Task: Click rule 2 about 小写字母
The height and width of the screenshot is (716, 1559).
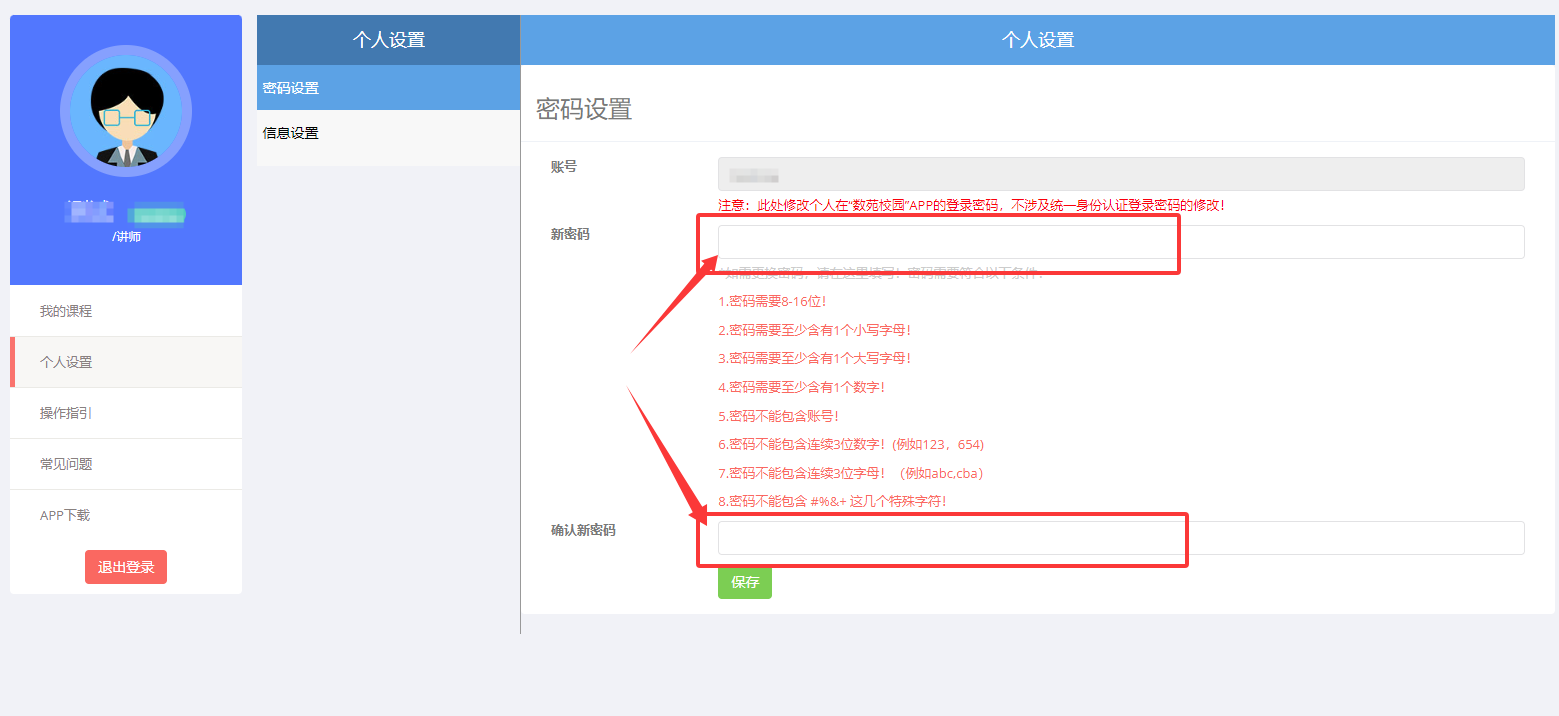Action: [x=815, y=329]
